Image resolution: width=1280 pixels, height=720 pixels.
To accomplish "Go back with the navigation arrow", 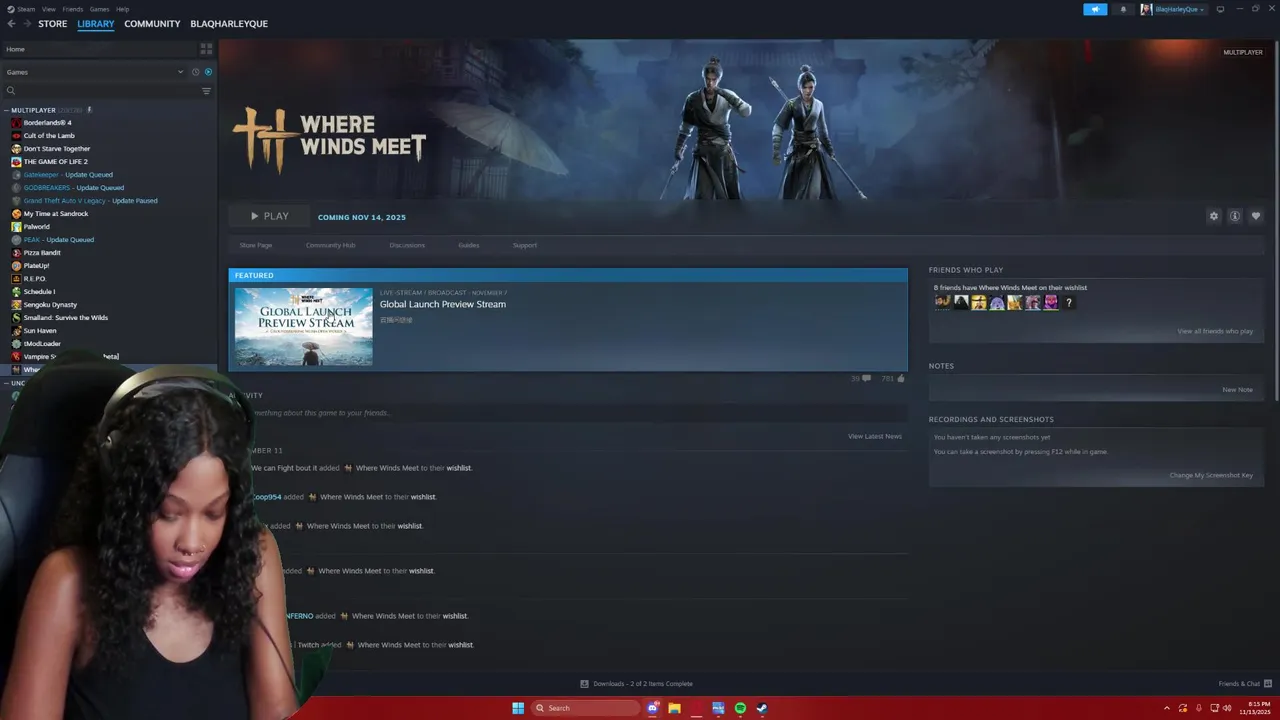I will pyautogui.click(x=12, y=24).
